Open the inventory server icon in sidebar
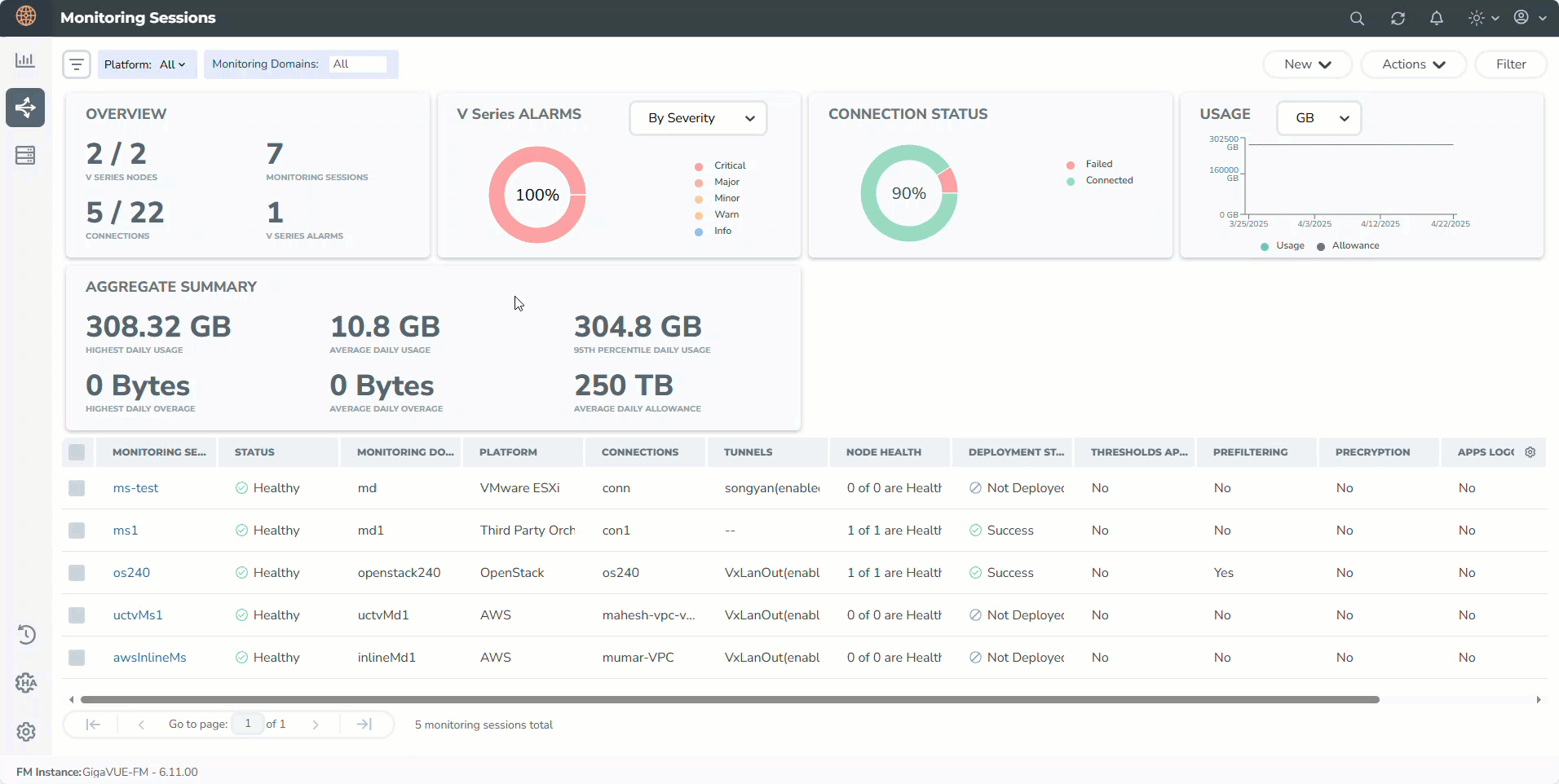 click(x=25, y=155)
